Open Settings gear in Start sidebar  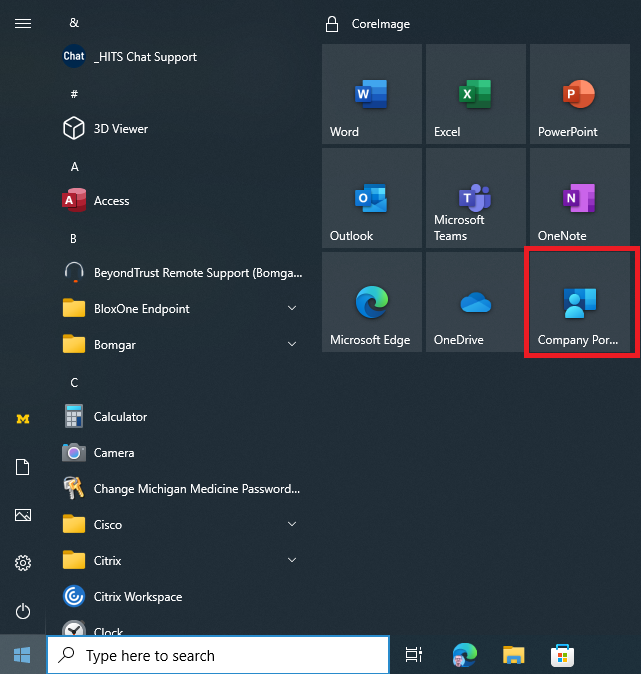click(x=23, y=563)
